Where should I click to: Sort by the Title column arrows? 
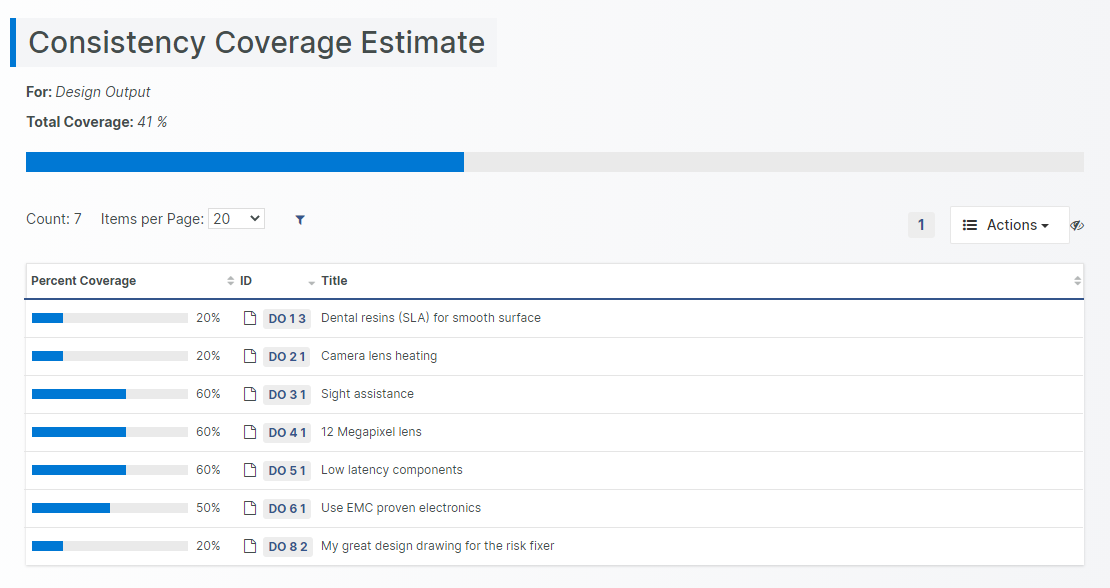1077,281
